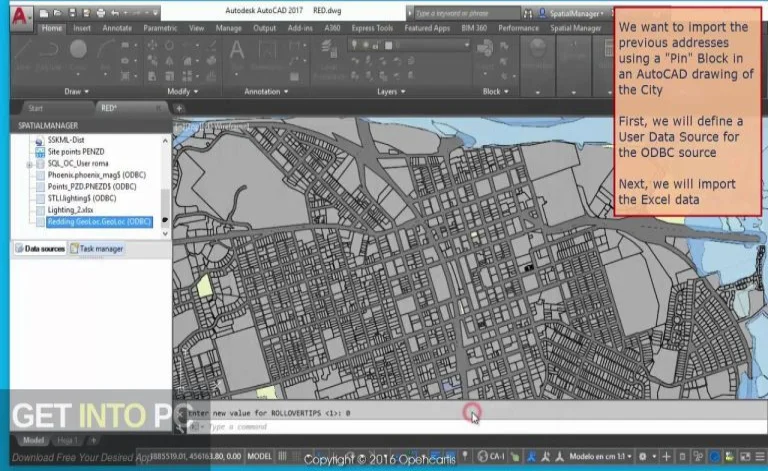Select the Lighting_2.xlsx data source

click(70, 210)
